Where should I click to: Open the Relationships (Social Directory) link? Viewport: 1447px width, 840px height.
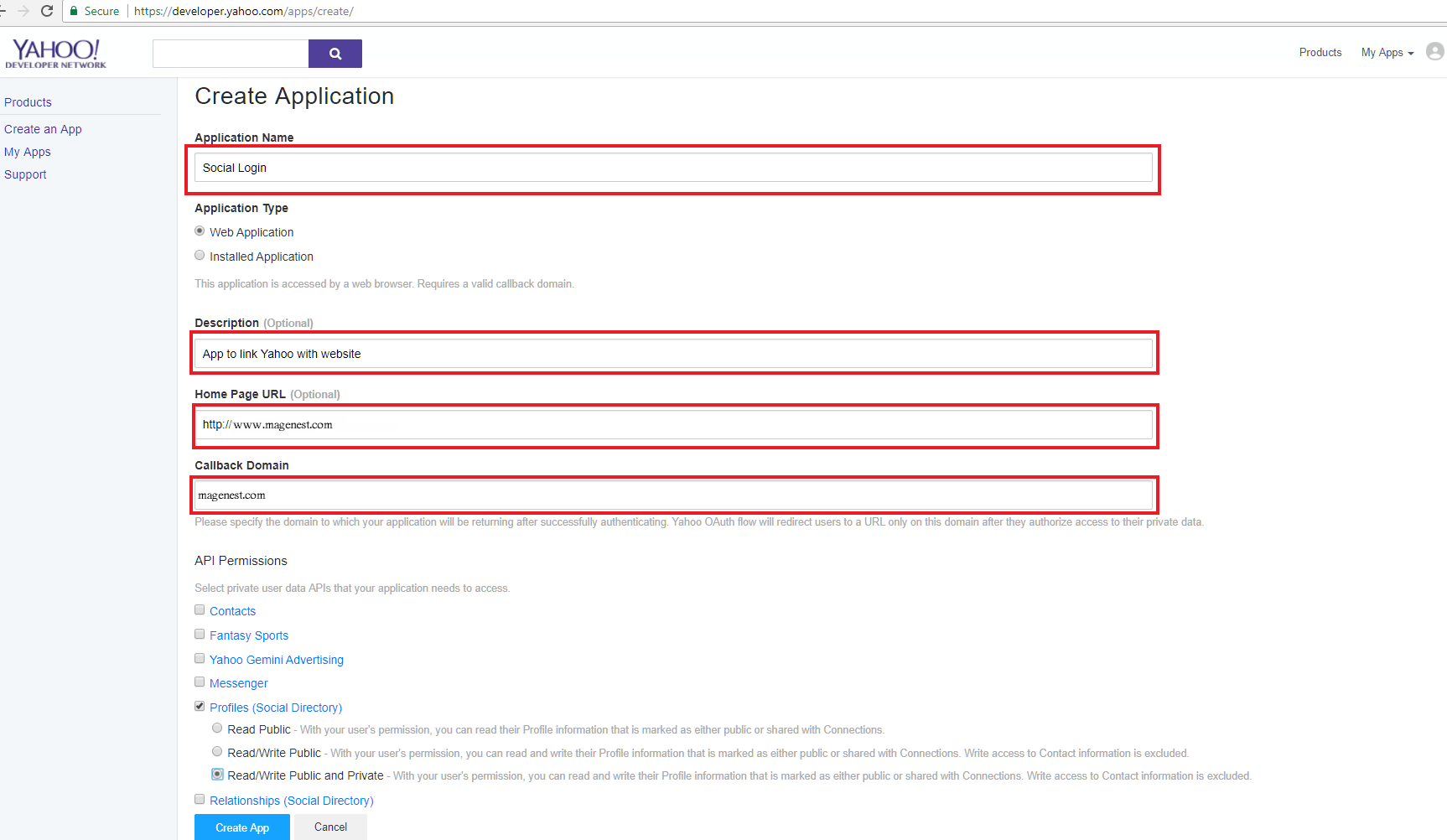(x=292, y=801)
